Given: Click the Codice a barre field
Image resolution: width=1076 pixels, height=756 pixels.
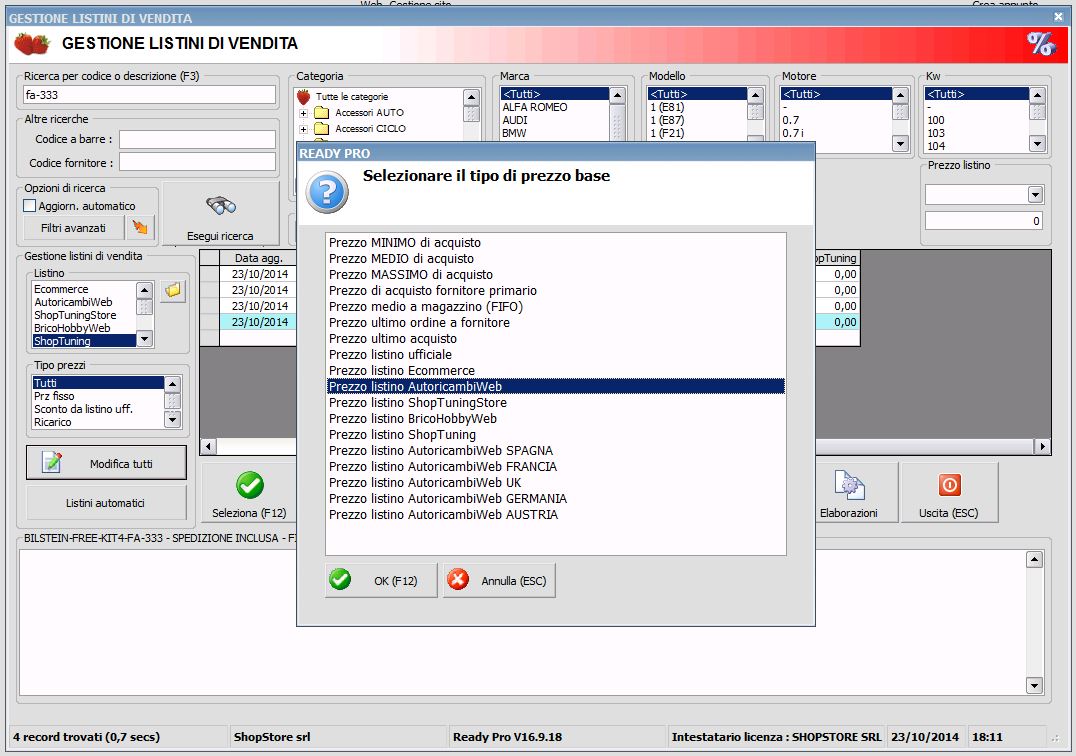Looking at the screenshot, I should (x=198, y=139).
